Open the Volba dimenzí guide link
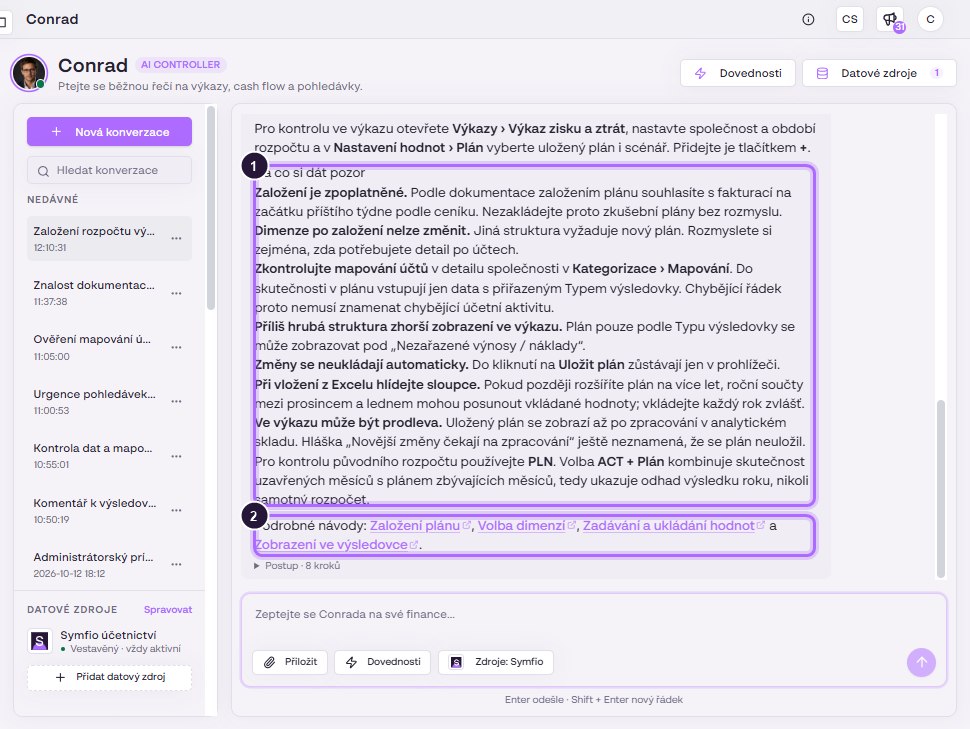Screen dimensions: 970x729 (x=526, y=525)
